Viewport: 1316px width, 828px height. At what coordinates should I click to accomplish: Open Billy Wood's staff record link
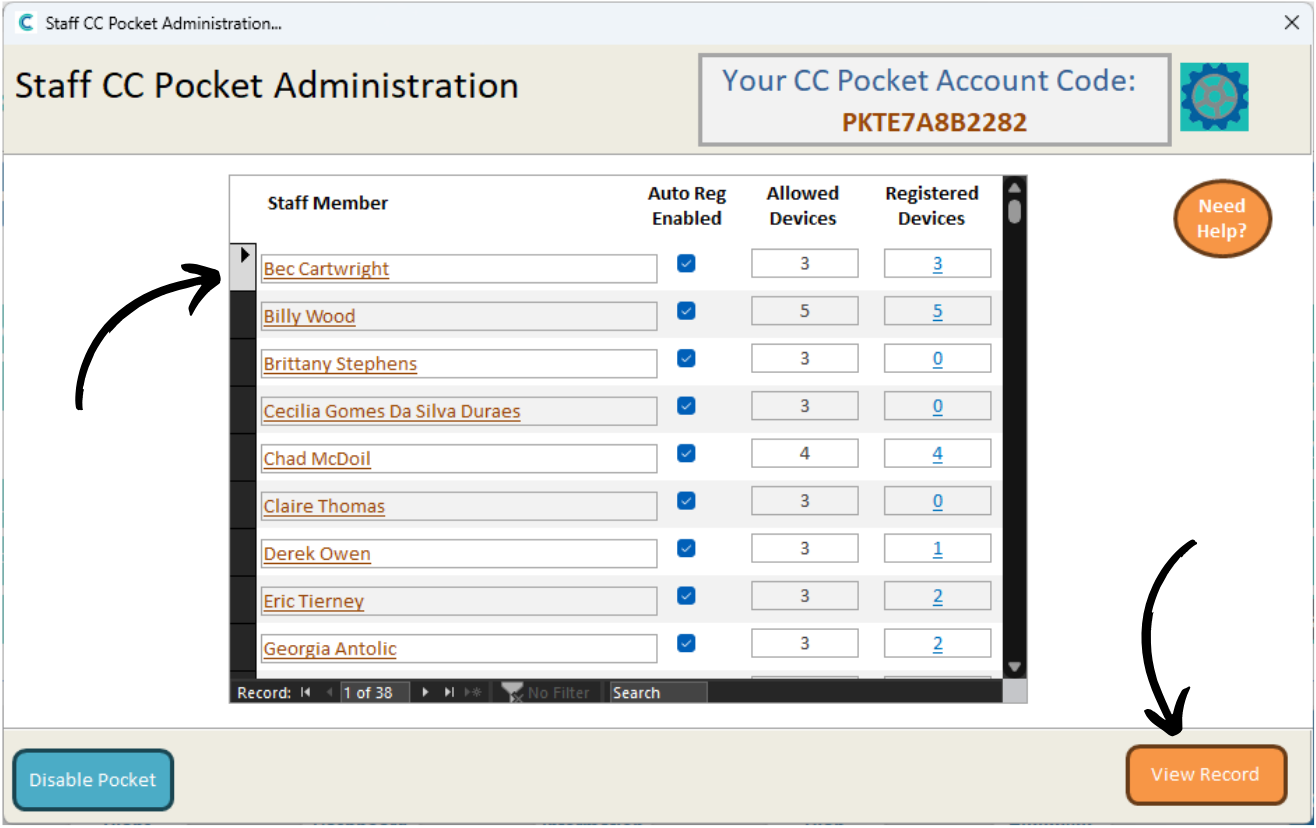click(310, 316)
